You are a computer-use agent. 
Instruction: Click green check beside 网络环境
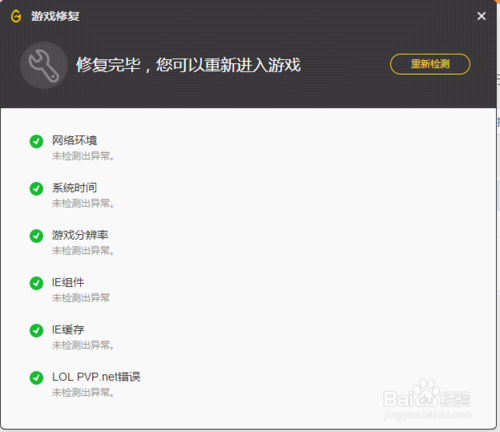pos(36,141)
